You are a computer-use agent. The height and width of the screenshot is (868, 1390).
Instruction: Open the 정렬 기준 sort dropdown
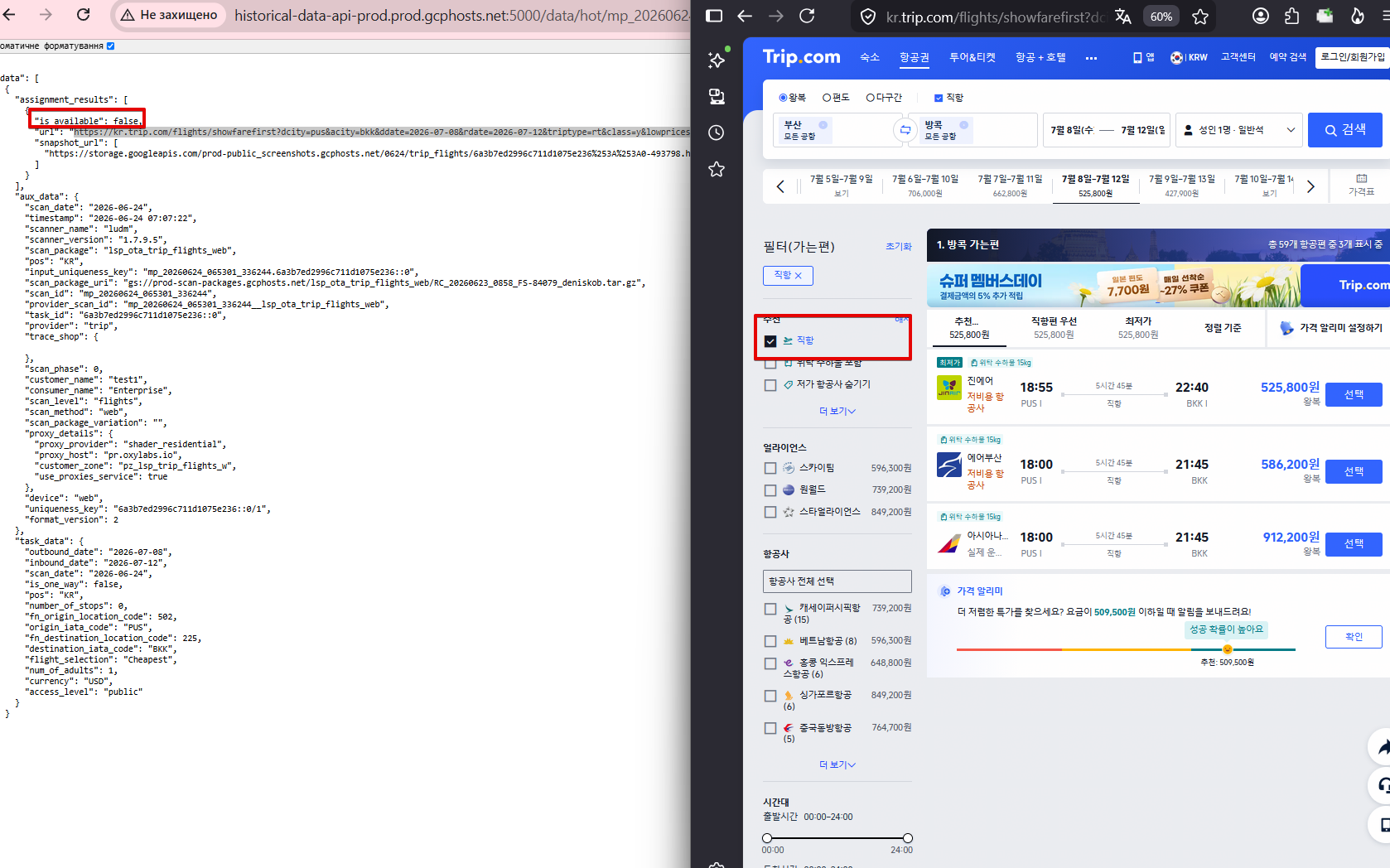(1223, 328)
